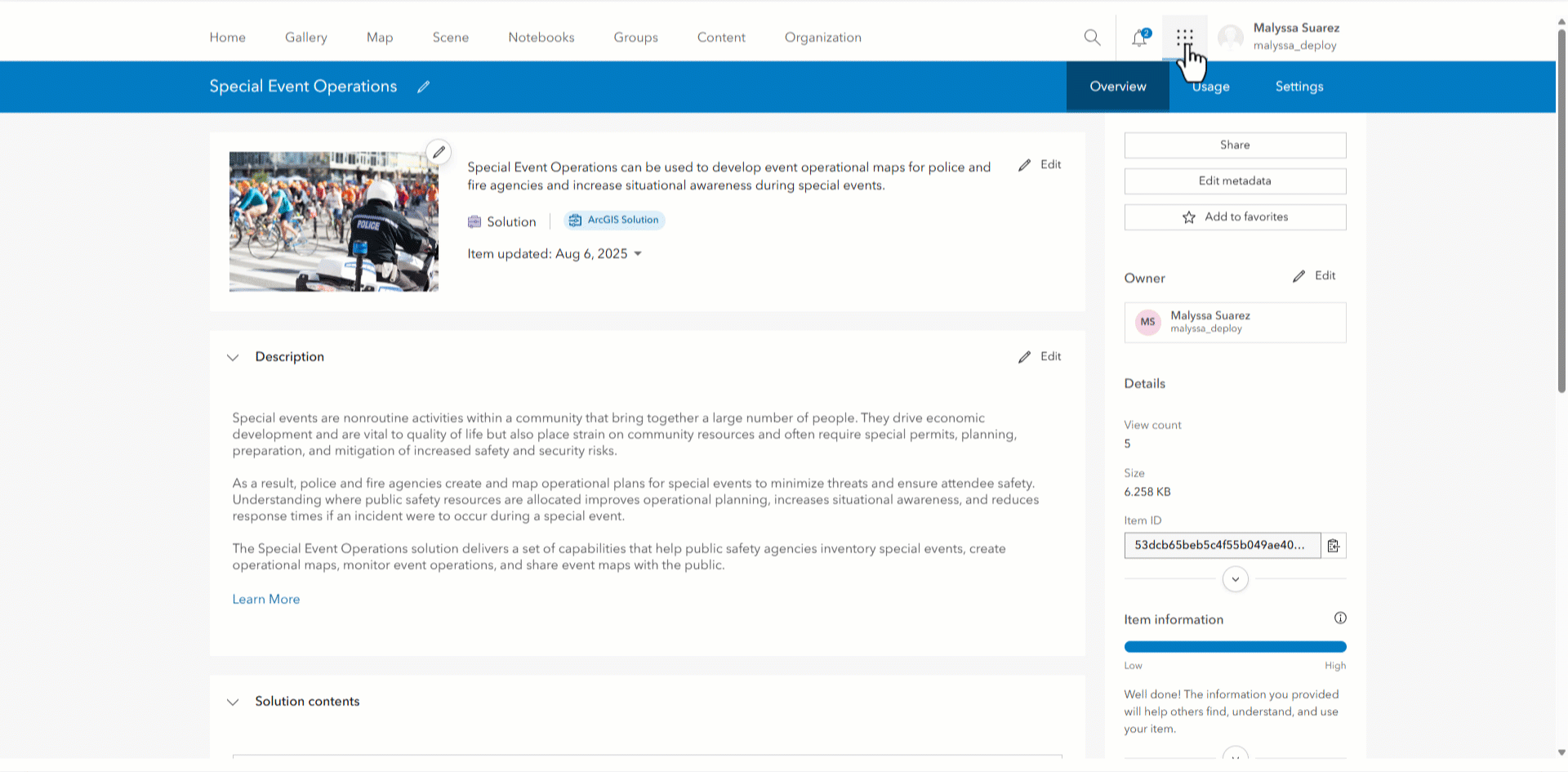Click the Share button
The height and width of the screenshot is (772, 1568).
tap(1235, 145)
